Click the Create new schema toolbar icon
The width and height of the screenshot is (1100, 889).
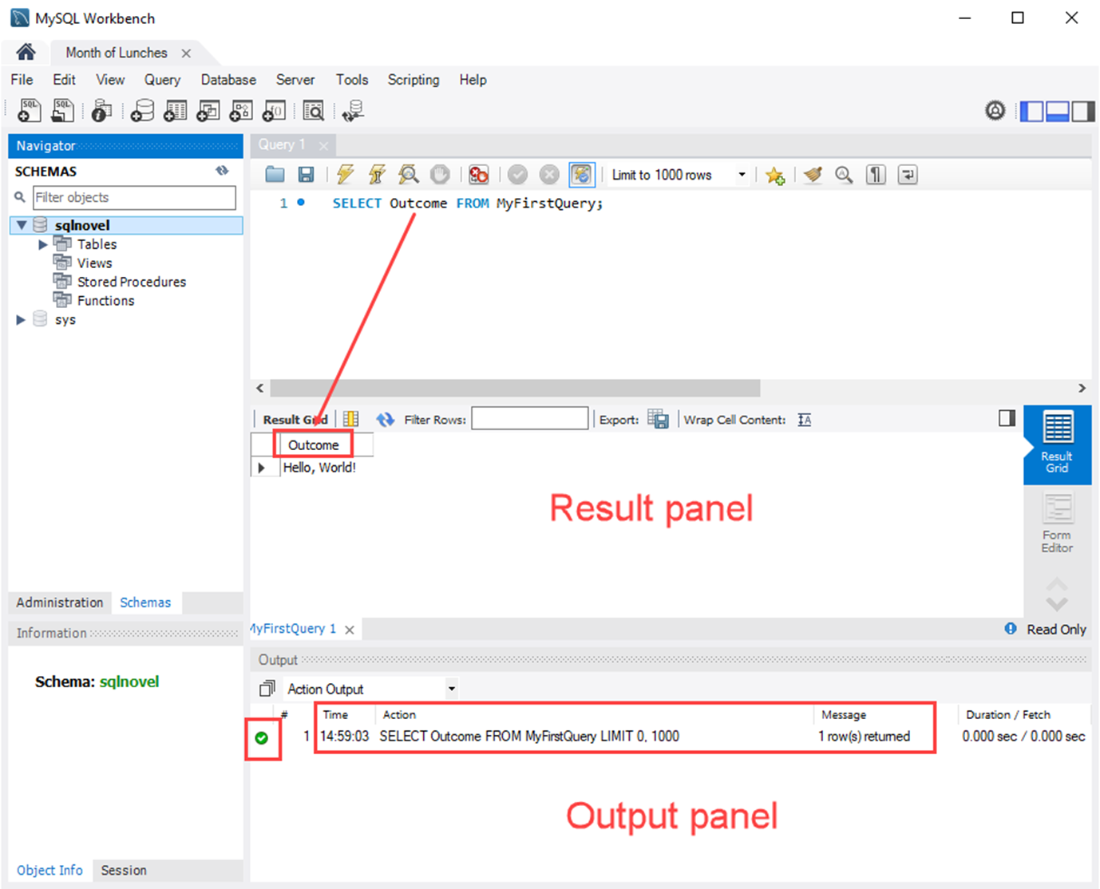[142, 110]
